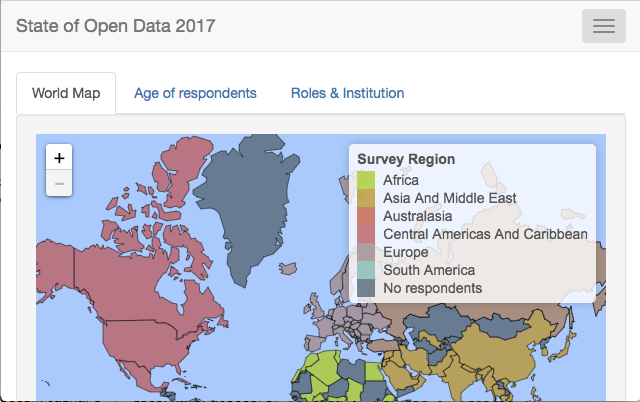Open the hamburger navigation menu
This screenshot has height=402, width=640.
[604, 26]
